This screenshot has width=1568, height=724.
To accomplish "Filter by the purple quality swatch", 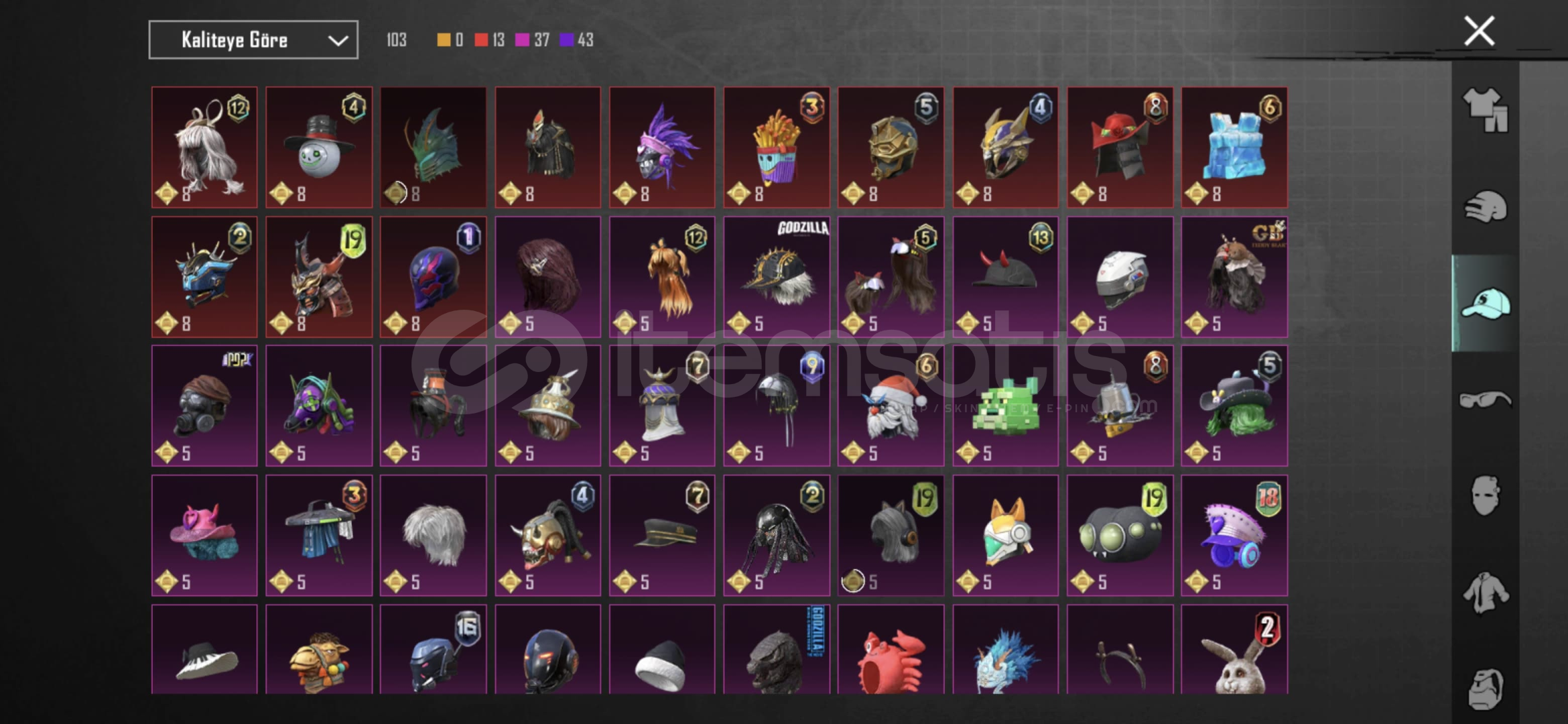I will tap(566, 40).
